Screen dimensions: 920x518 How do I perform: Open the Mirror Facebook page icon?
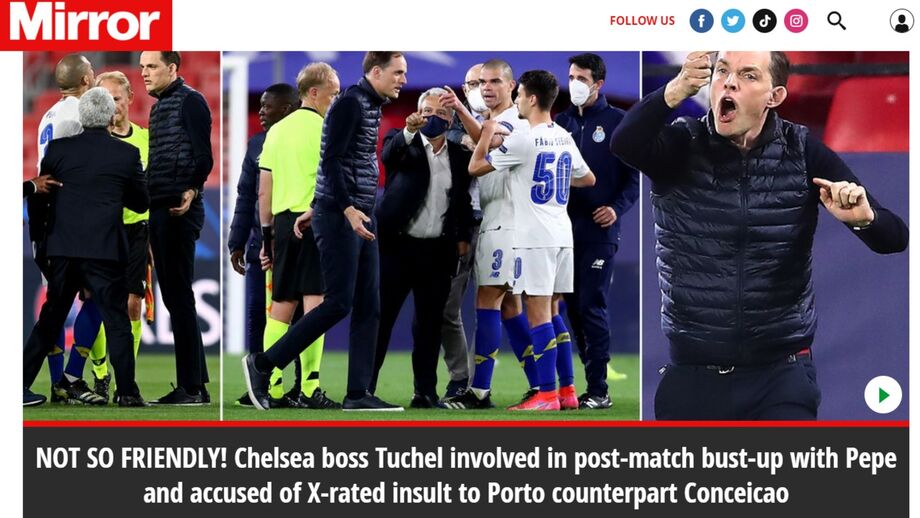pos(701,21)
